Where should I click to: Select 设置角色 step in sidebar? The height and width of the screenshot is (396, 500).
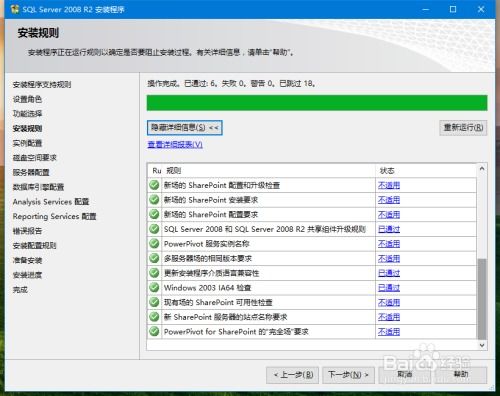[x=27, y=99]
